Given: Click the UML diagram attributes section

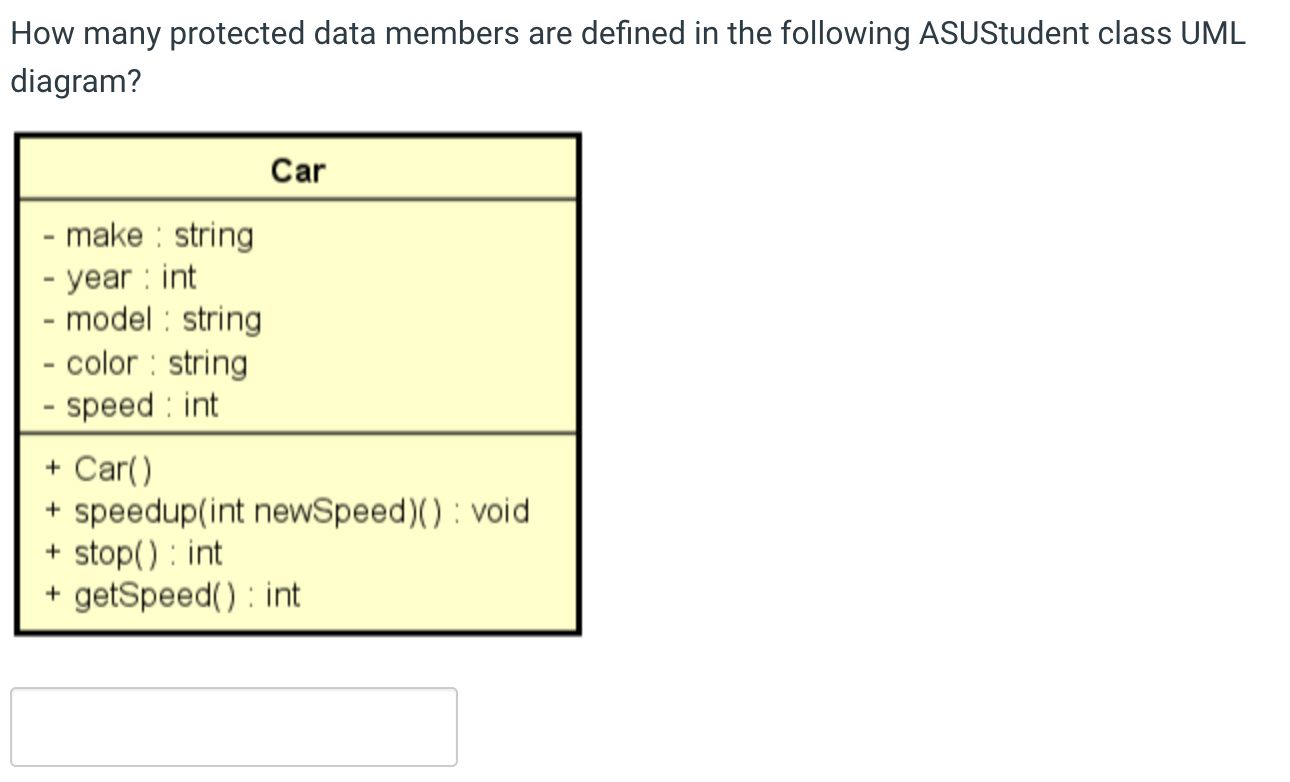Looking at the screenshot, I should 297,320.
